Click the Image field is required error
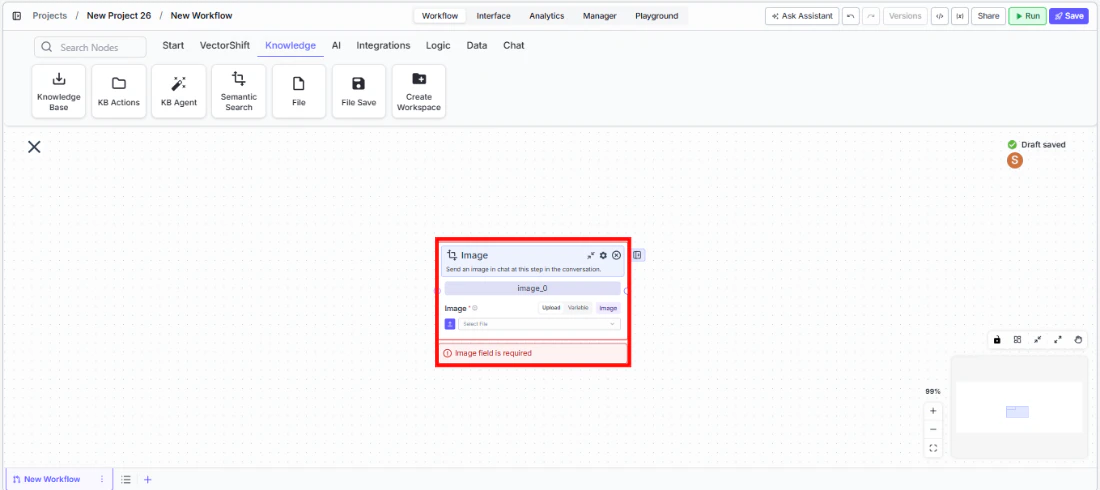 click(x=533, y=353)
